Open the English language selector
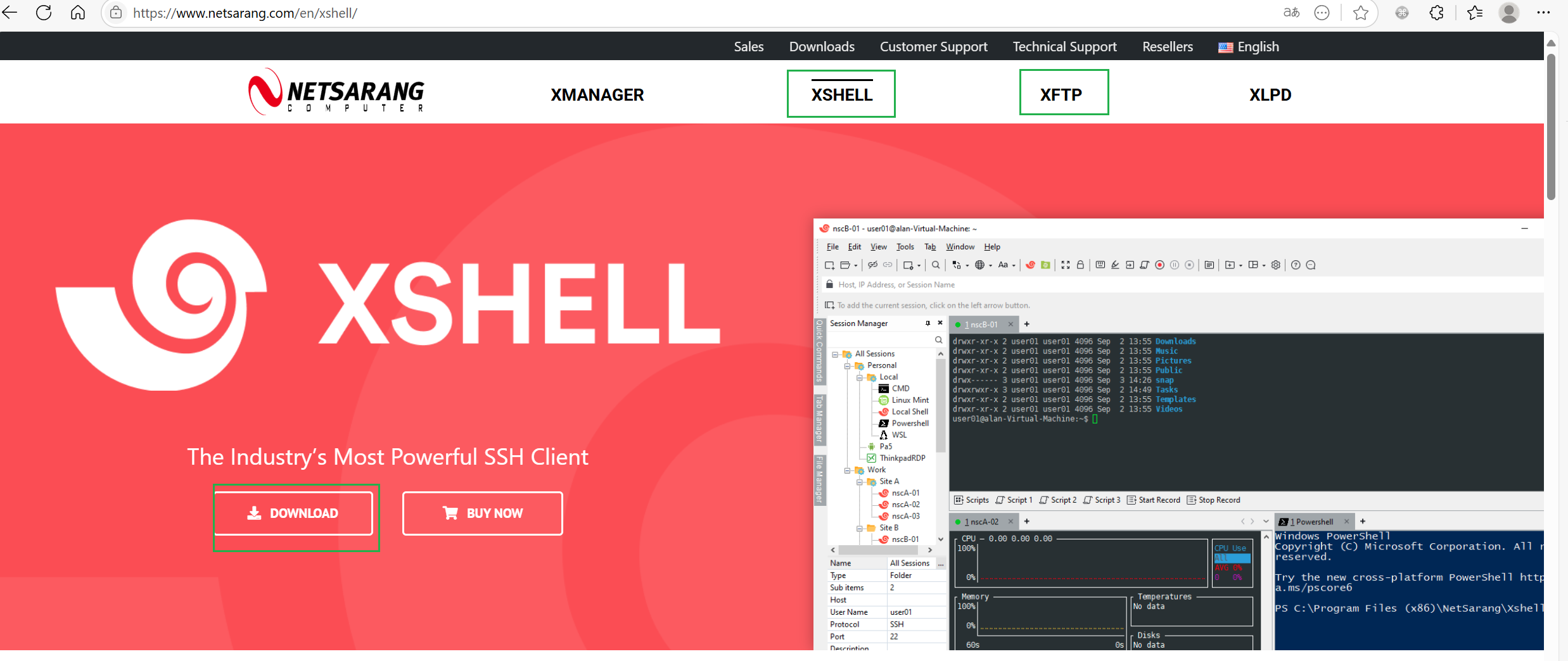 coord(1249,47)
